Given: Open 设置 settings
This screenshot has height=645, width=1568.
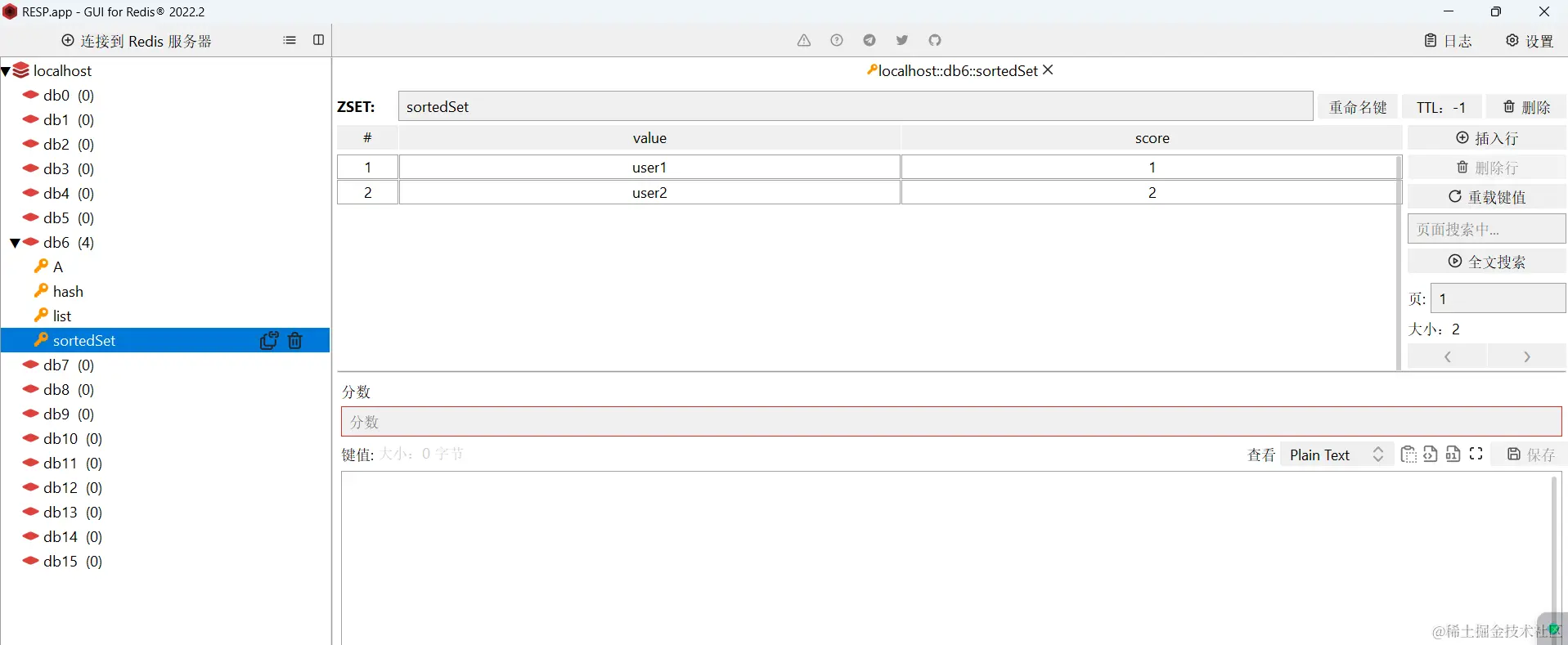Looking at the screenshot, I should coord(1530,41).
